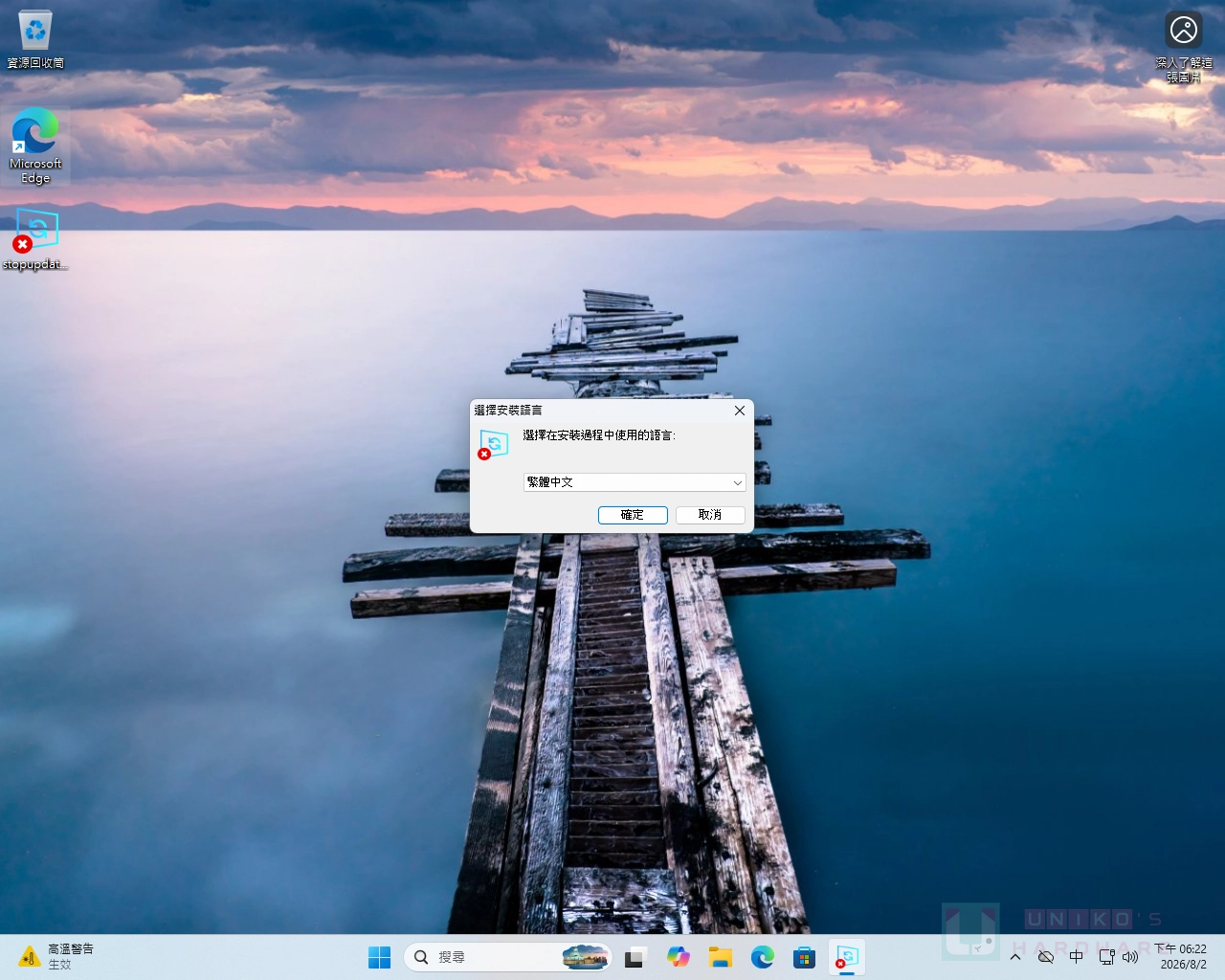Click the search highlight image in the search box
Screen dimensions: 1225x980
tap(586, 957)
